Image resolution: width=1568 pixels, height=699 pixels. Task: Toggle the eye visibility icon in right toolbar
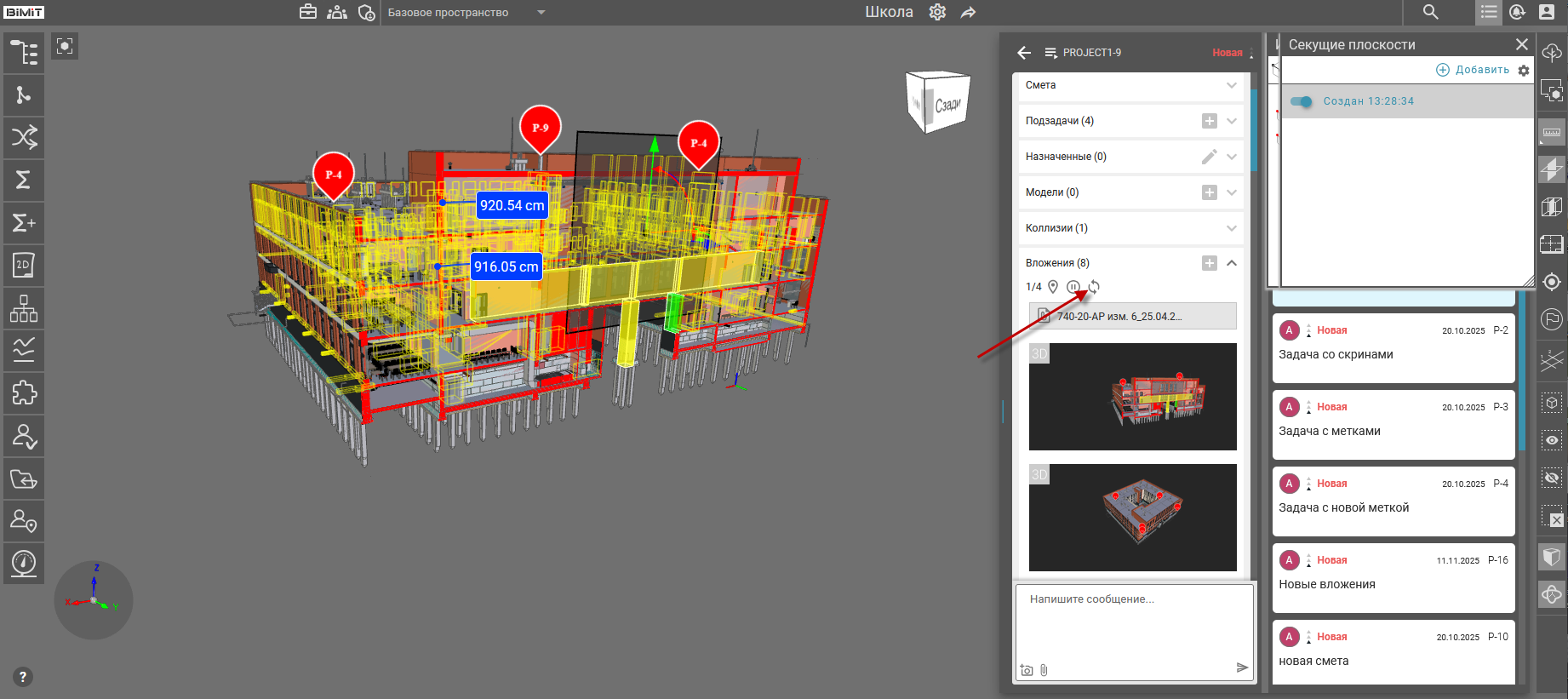coord(1552,440)
